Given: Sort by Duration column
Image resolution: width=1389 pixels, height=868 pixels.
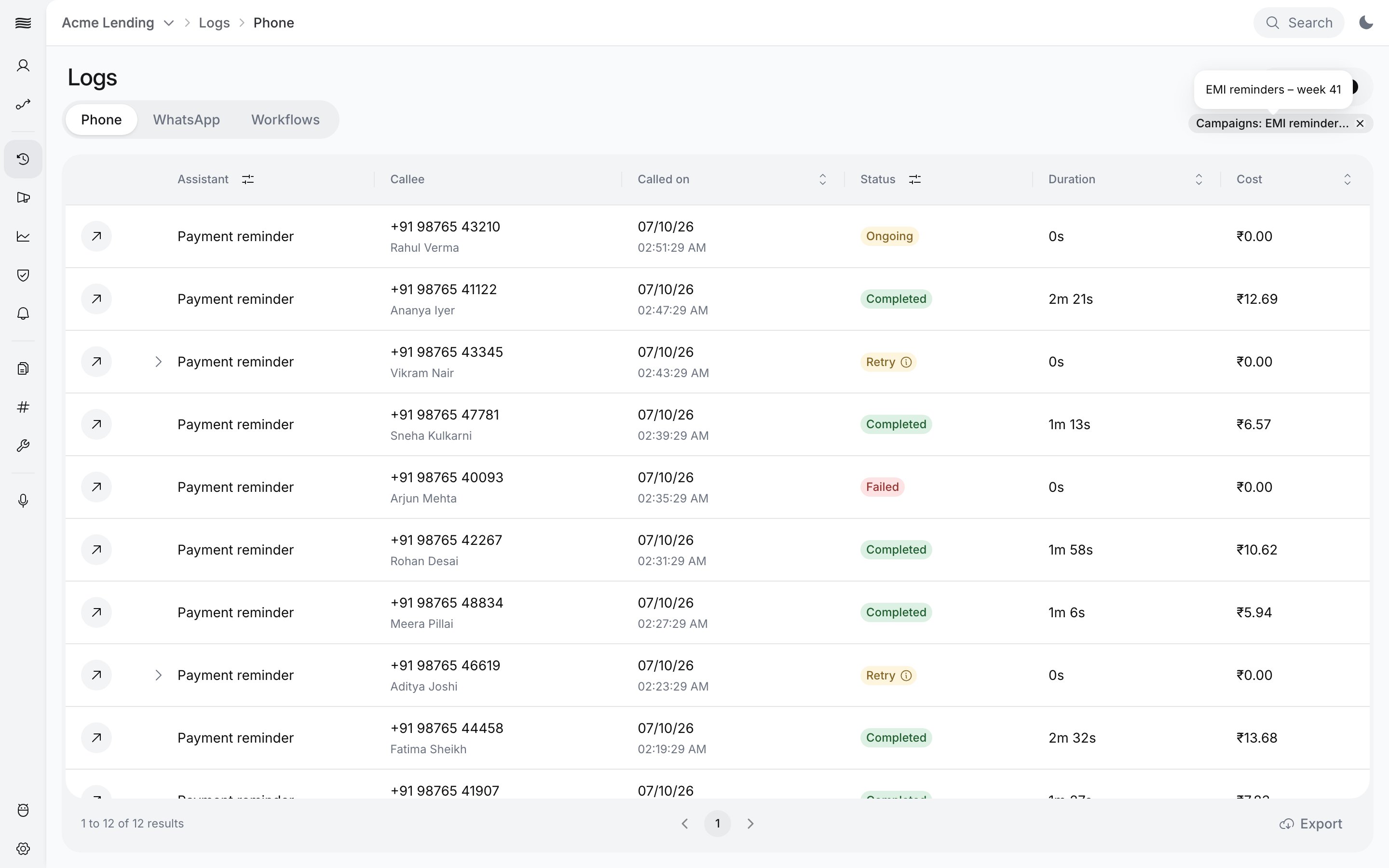Looking at the screenshot, I should point(1198,179).
